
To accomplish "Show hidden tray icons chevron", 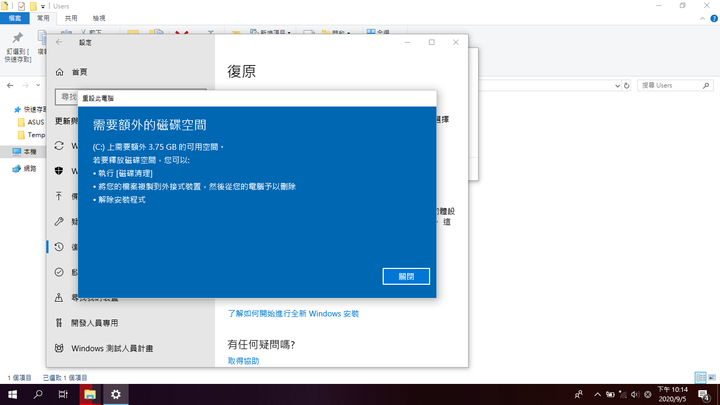I will [x=597, y=394].
